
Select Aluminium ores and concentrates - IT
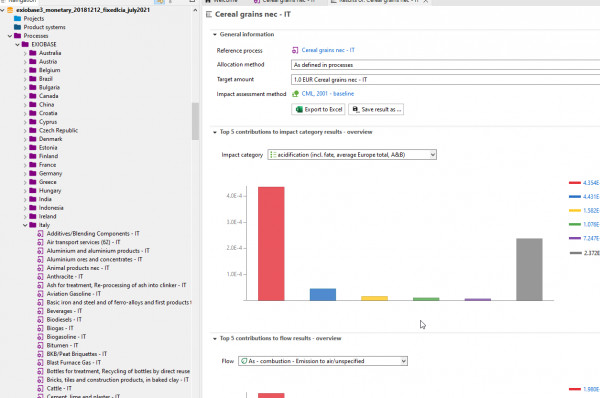coord(94,259)
